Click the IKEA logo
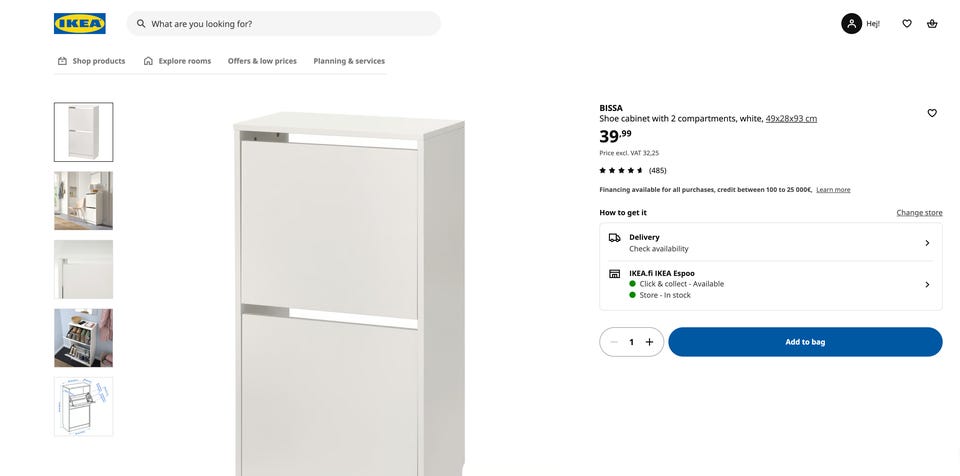This screenshot has height=476, width=960. [x=80, y=23]
